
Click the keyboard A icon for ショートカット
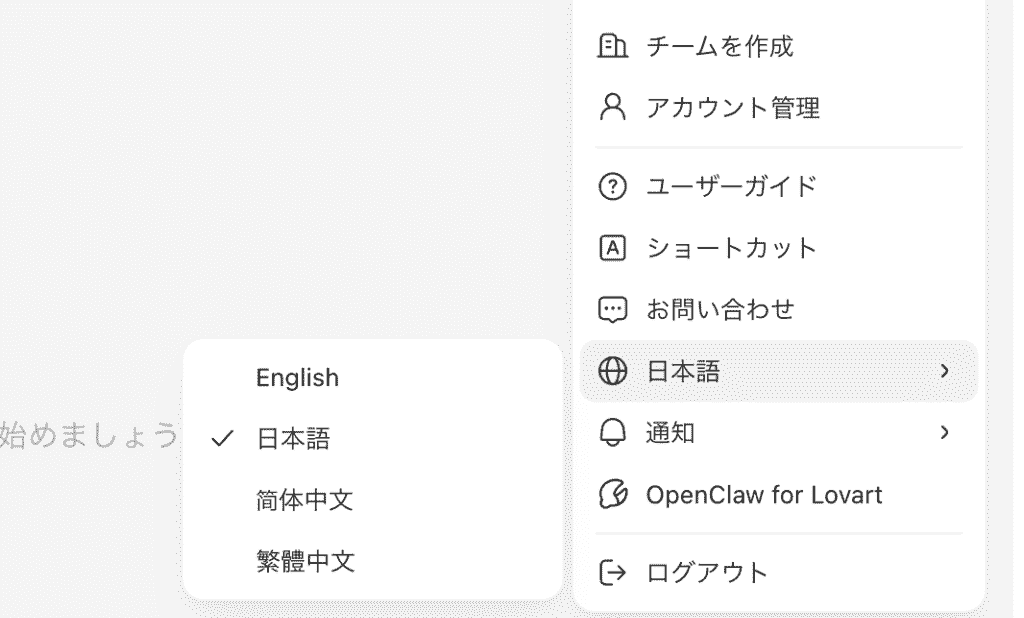coord(612,248)
